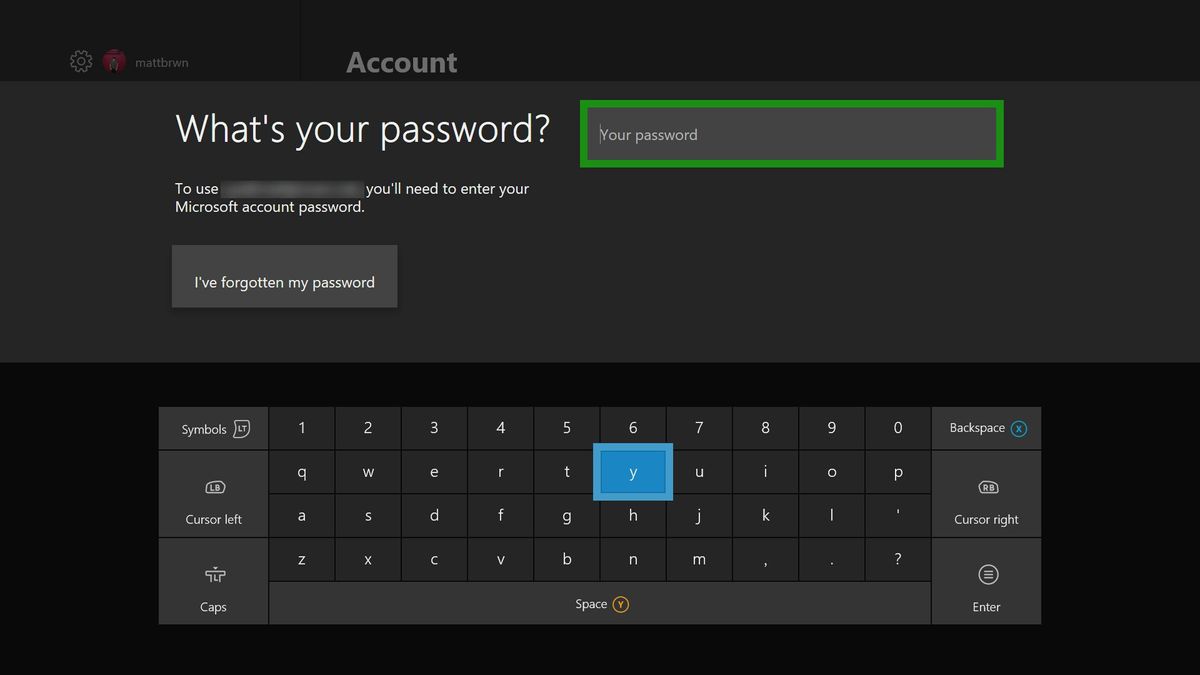Hit the question mark key
Viewport: 1200px width, 675px height.
click(x=898, y=560)
